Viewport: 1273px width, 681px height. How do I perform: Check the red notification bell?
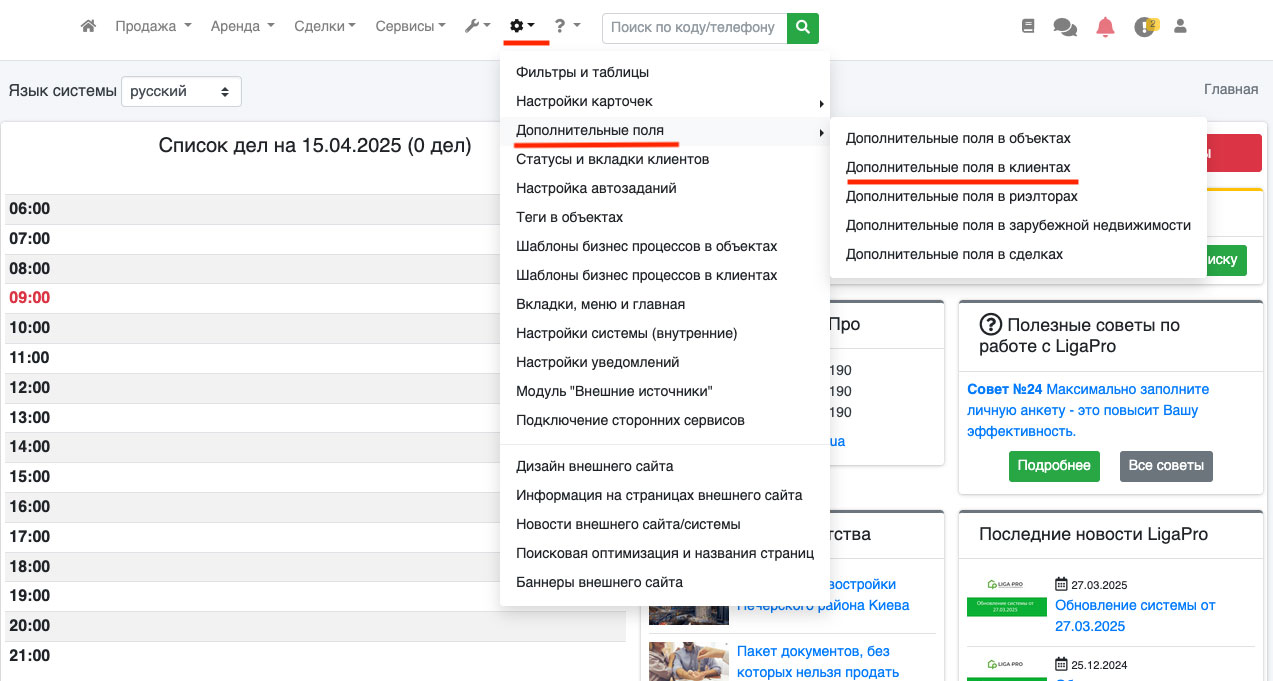click(1105, 27)
